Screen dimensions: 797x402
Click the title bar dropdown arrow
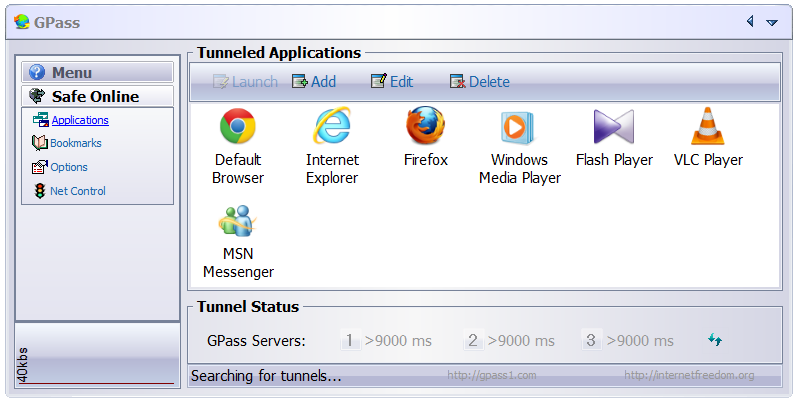point(772,22)
